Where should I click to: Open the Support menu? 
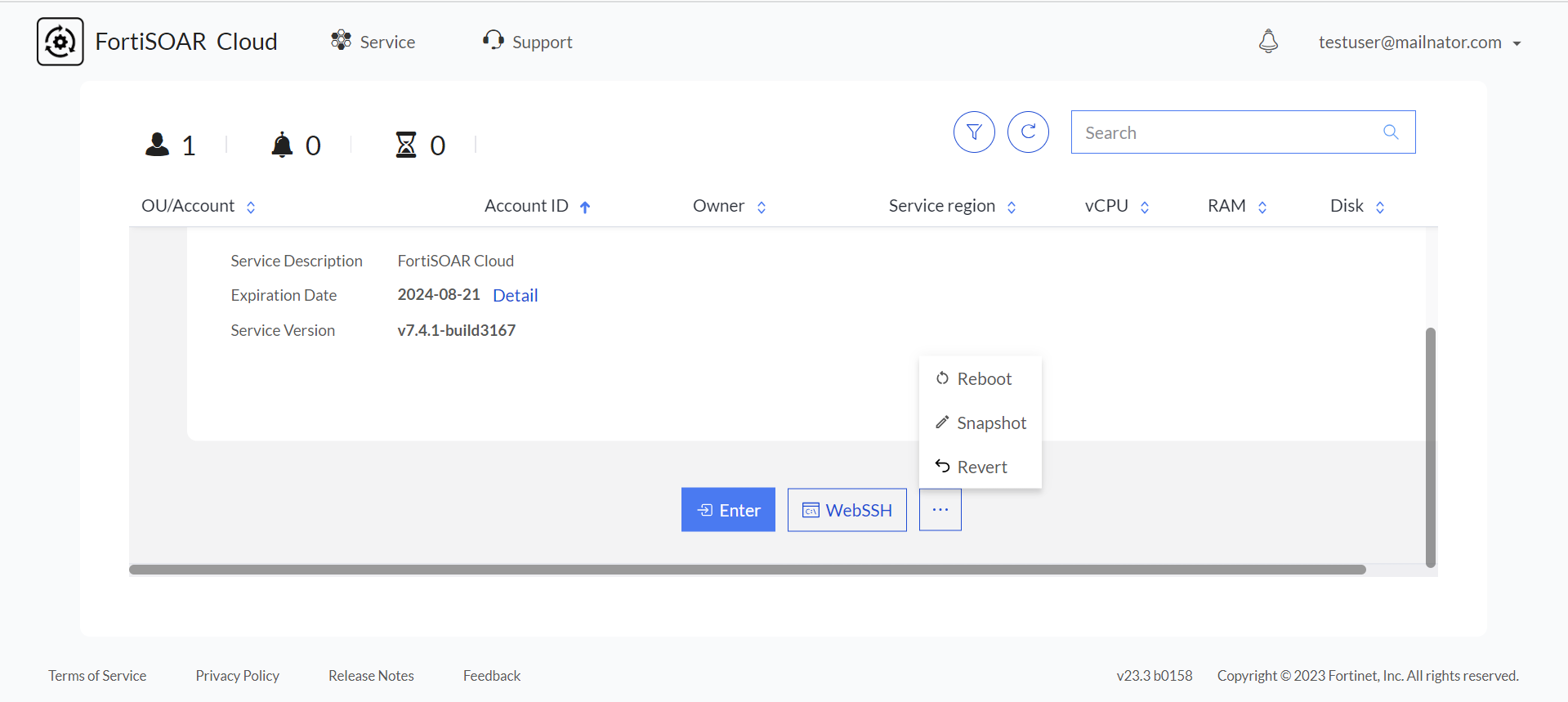tap(527, 42)
